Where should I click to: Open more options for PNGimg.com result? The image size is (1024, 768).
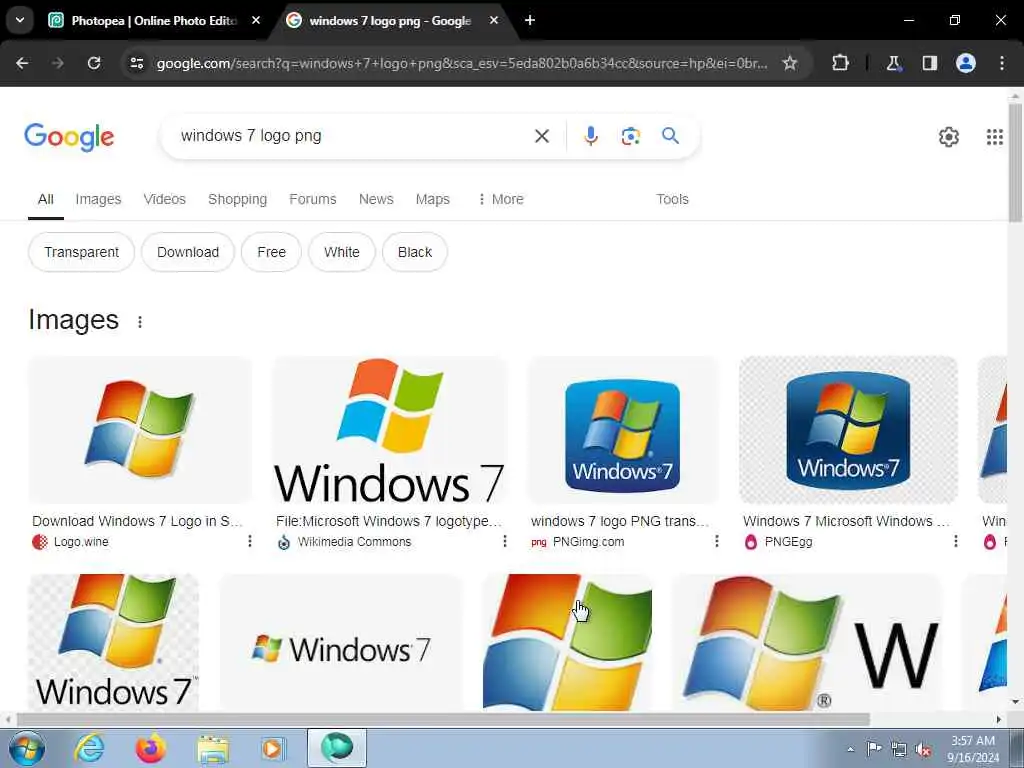point(716,541)
